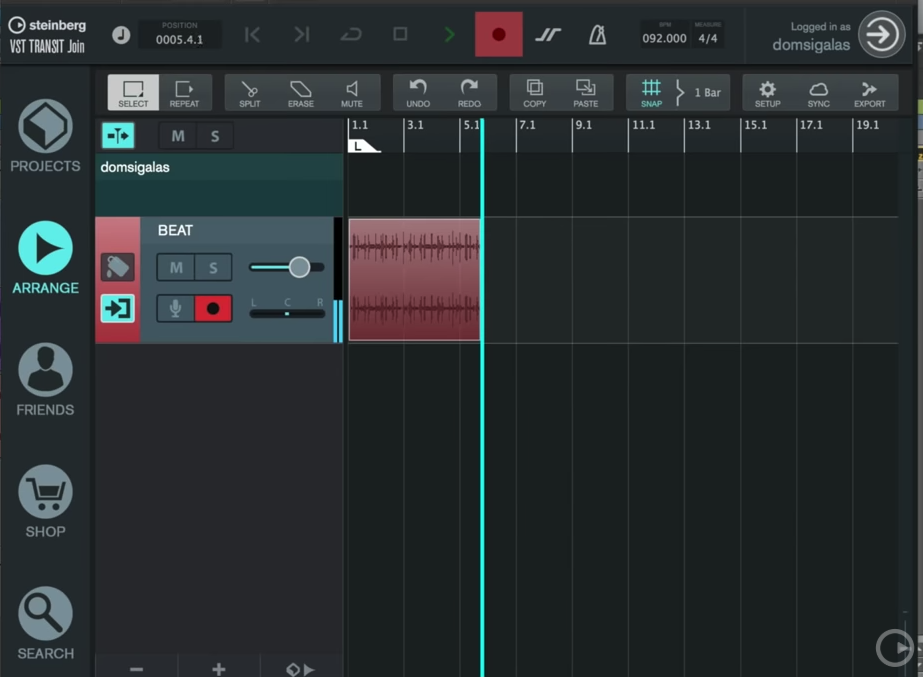Undo the last action
This screenshot has height=677, width=923.
coord(418,92)
